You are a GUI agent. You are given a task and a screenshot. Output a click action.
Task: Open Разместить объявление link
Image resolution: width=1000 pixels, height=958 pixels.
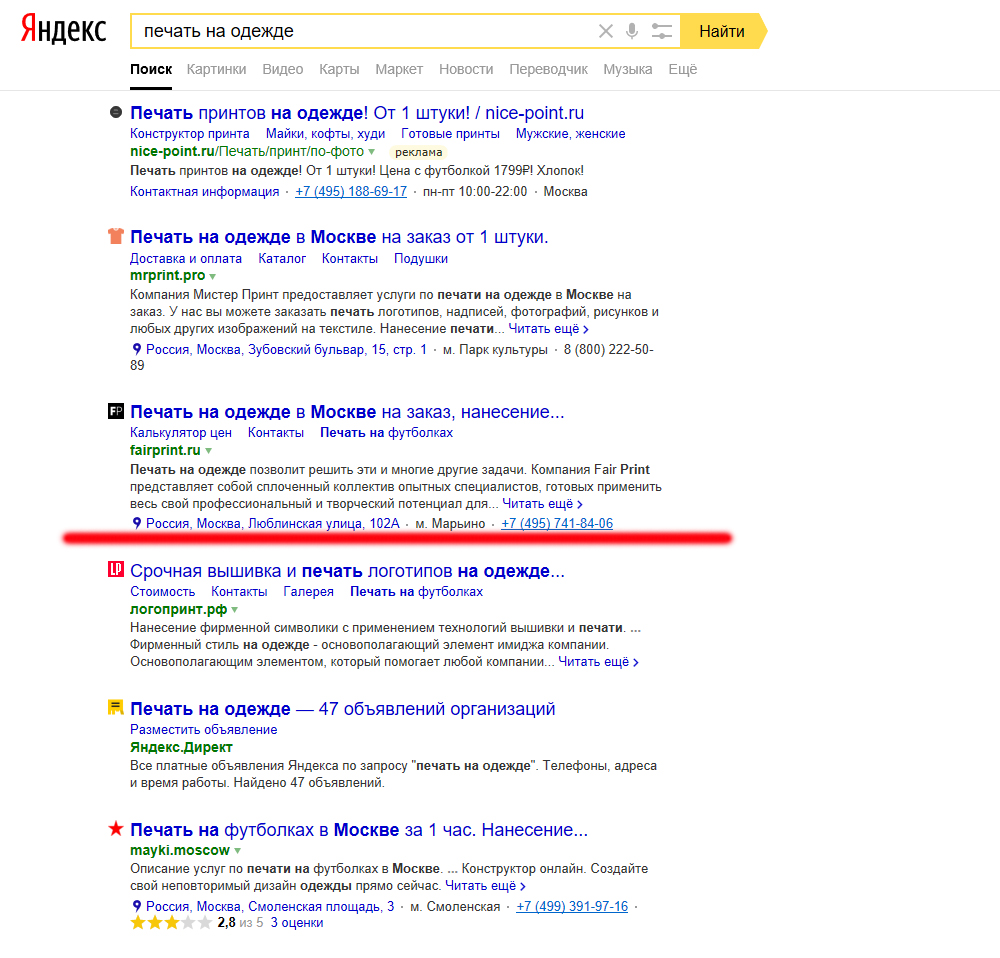203,729
